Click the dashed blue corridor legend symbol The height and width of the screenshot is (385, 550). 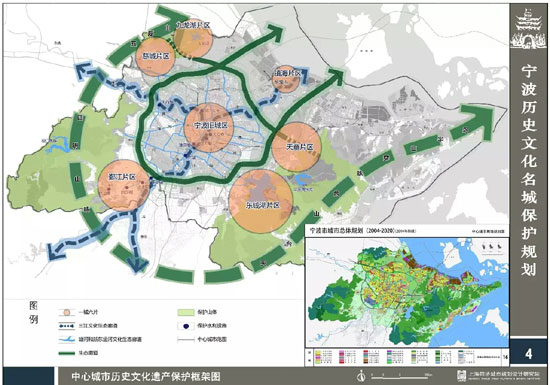(66, 326)
